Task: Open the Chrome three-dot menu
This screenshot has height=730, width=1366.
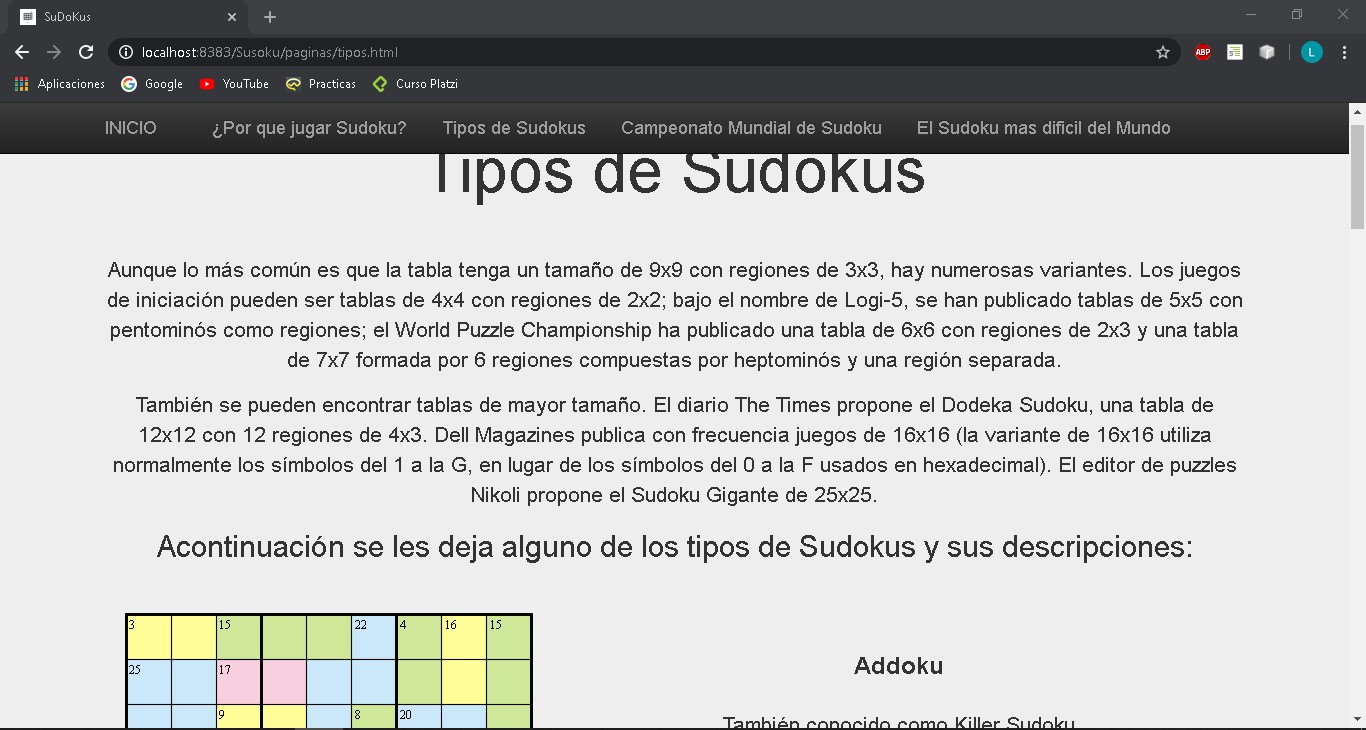Action: point(1343,52)
